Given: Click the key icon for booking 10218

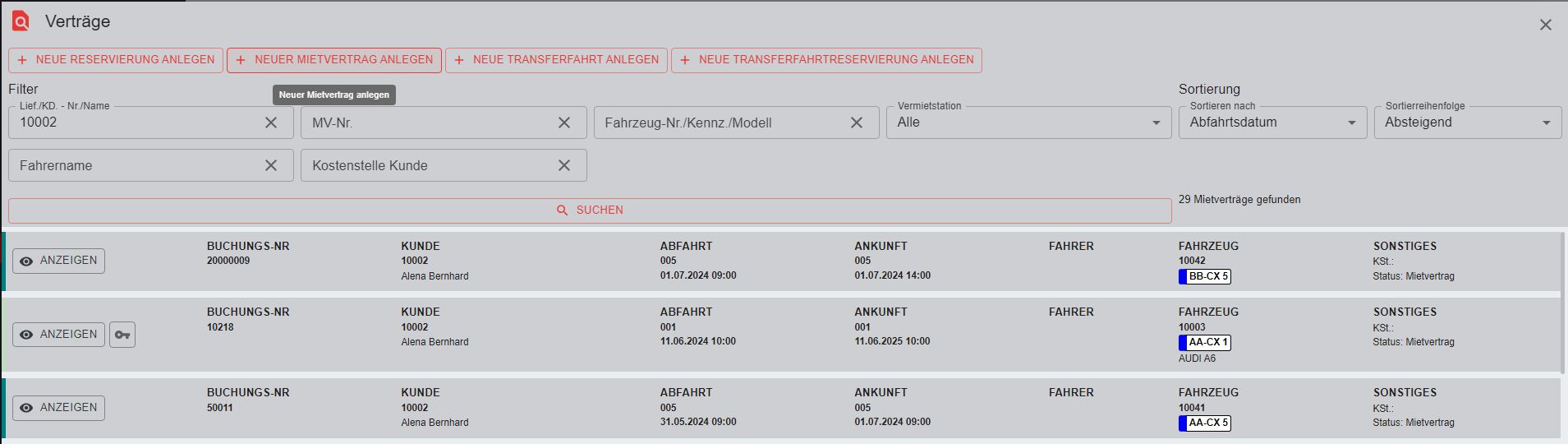Looking at the screenshot, I should click(122, 335).
